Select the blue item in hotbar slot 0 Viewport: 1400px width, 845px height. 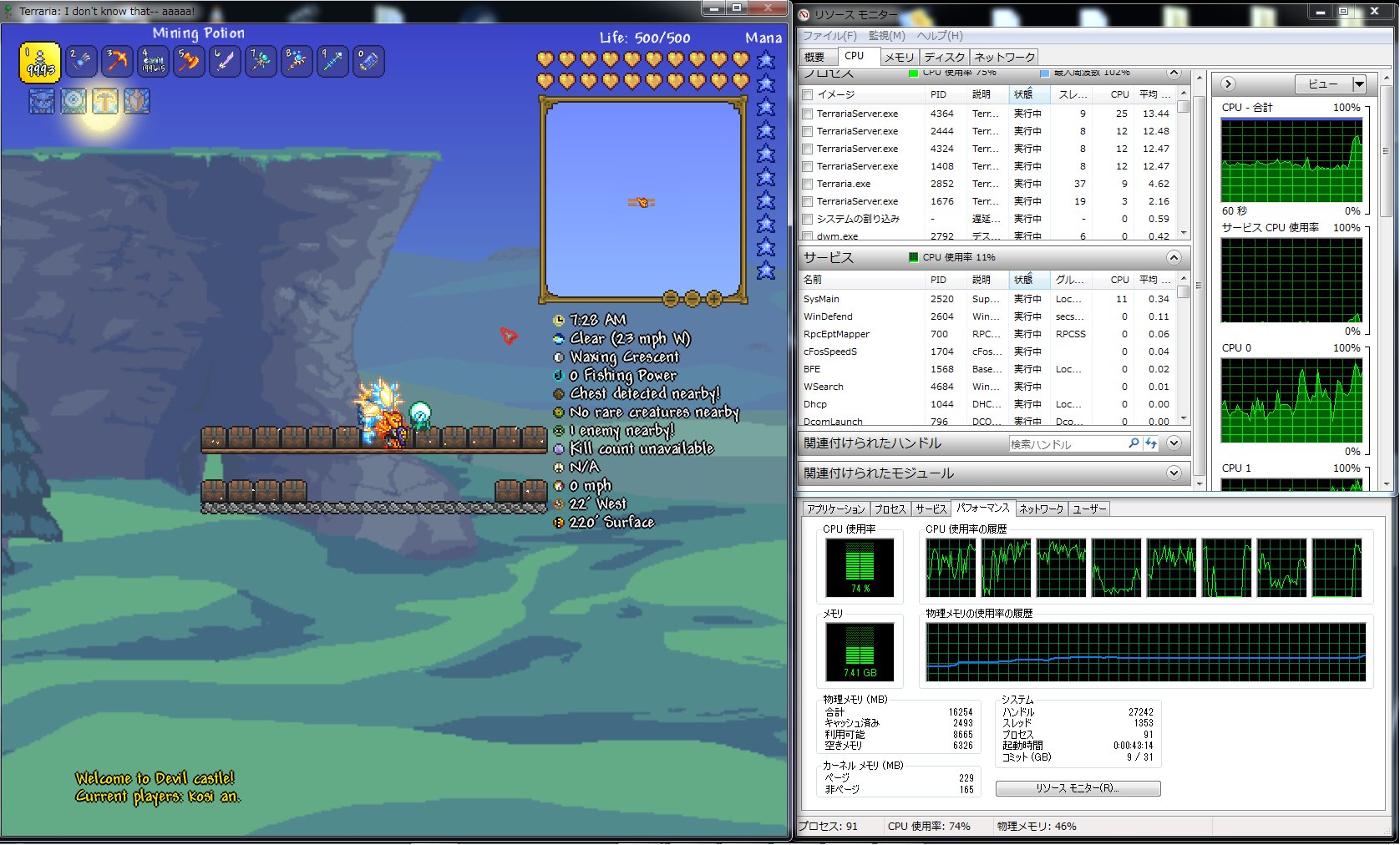(368, 61)
